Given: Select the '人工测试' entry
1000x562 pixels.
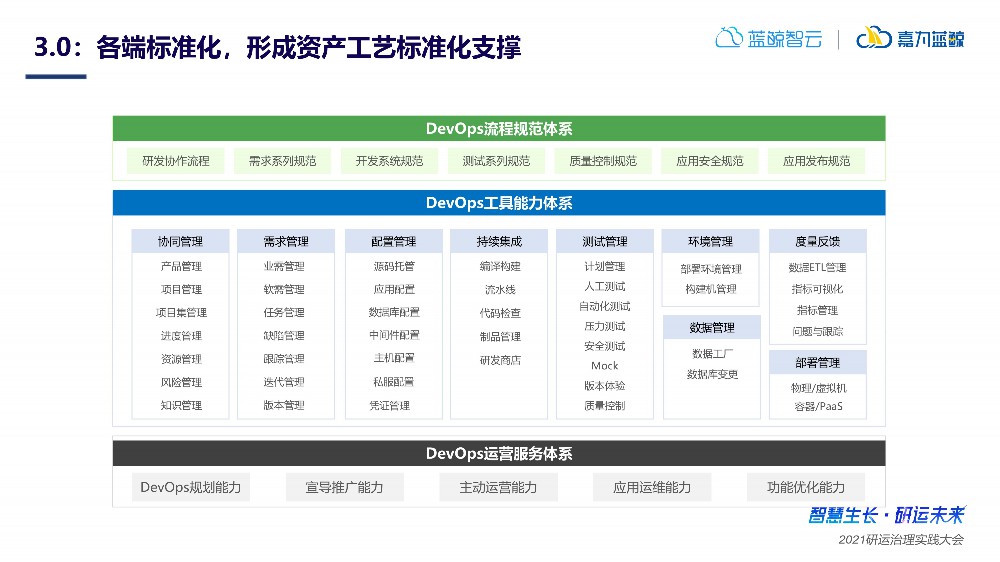Looking at the screenshot, I should 605,286.
